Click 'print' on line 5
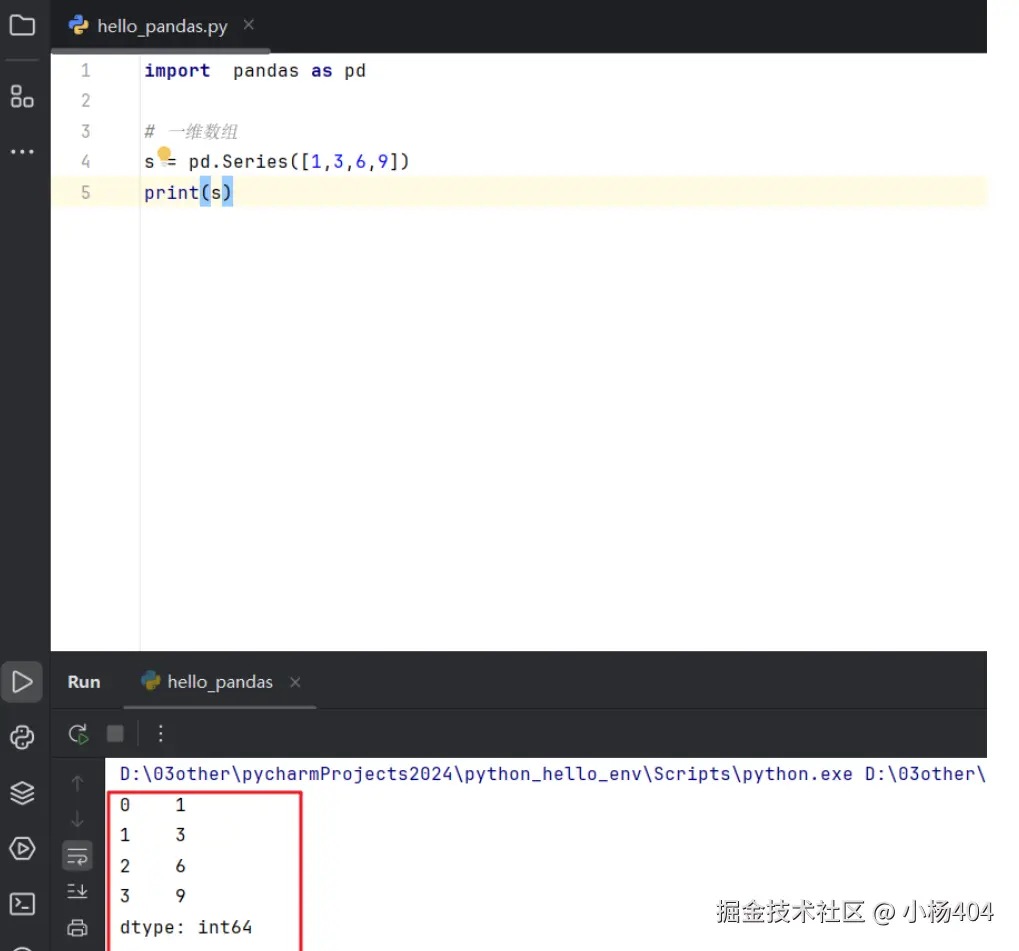 [x=172, y=192]
